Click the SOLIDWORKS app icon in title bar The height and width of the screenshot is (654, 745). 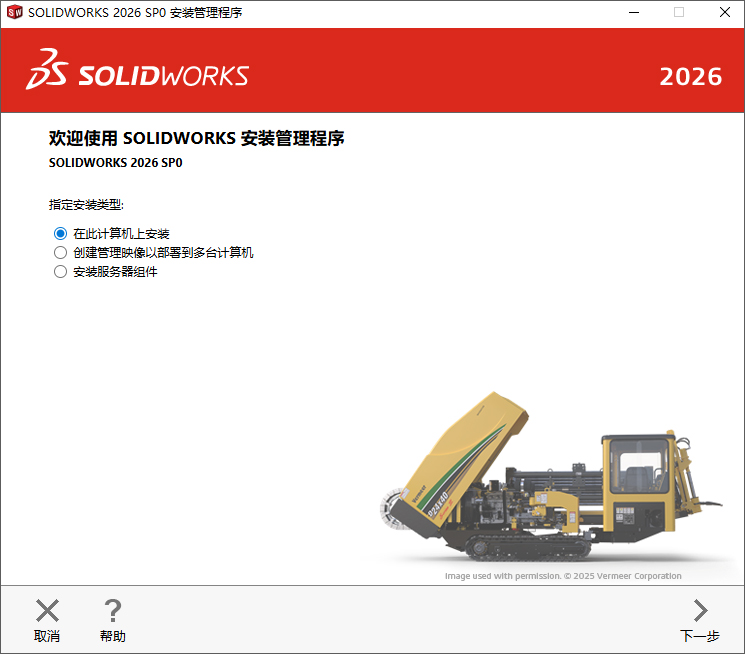coord(15,12)
